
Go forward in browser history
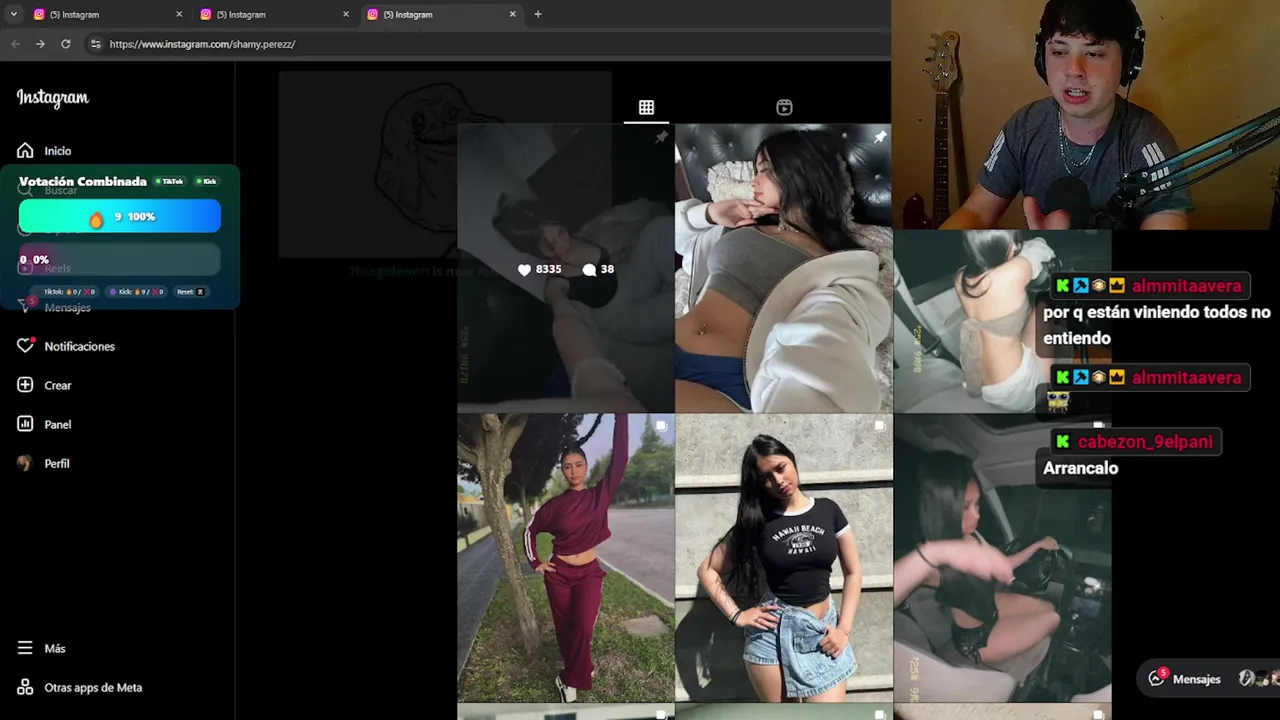40,44
